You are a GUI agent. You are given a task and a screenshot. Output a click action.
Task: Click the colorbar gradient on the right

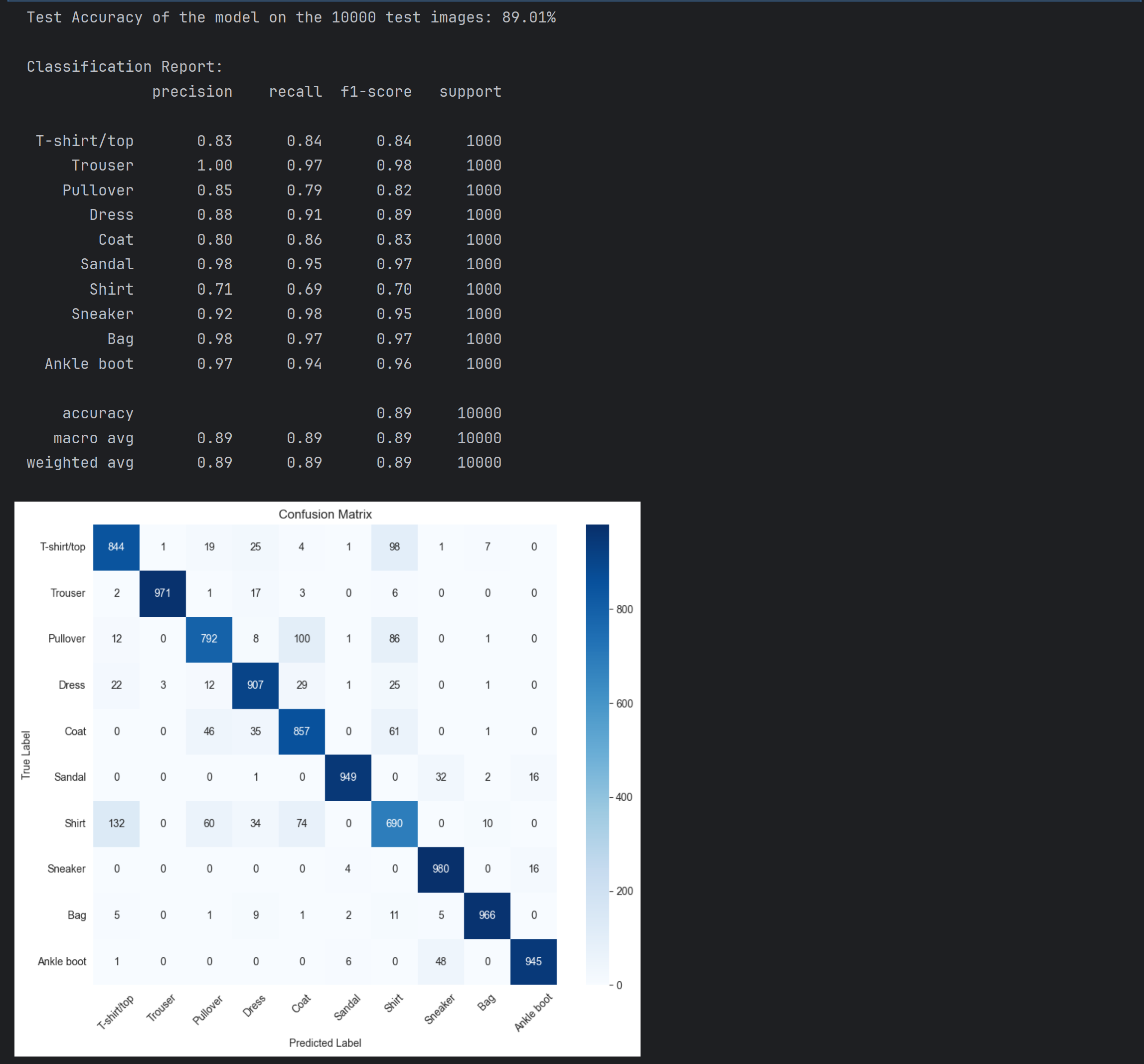pyautogui.click(x=597, y=754)
